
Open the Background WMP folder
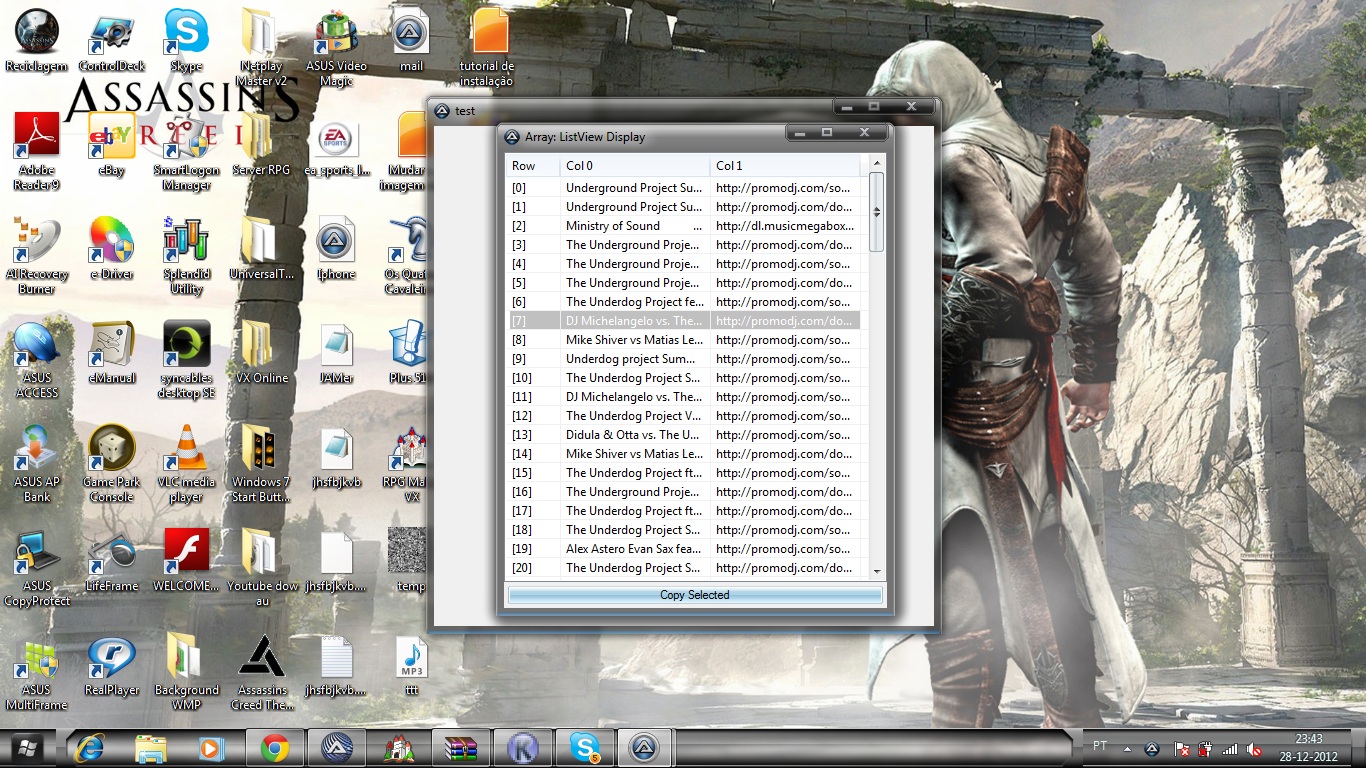(x=186, y=670)
